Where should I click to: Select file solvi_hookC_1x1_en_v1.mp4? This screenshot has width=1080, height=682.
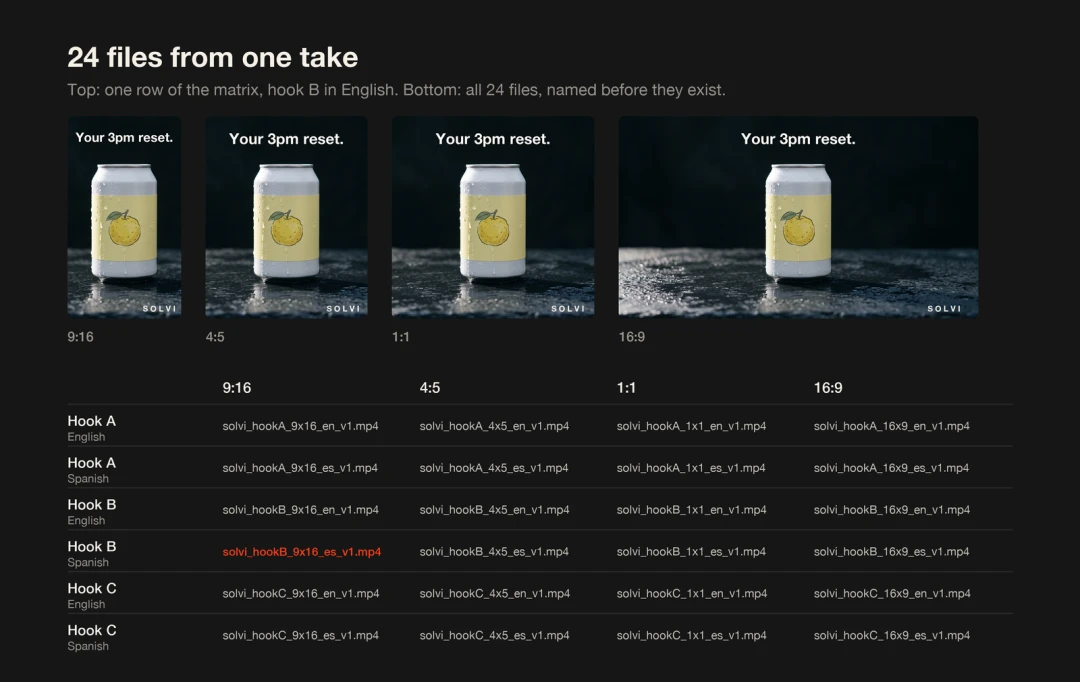click(x=692, y=594)
